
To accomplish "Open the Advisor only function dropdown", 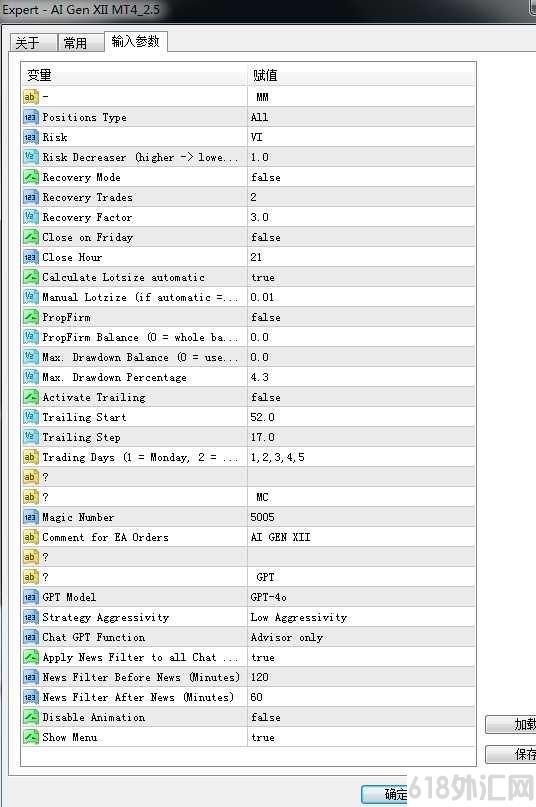I will pyautogui.click(x=361, y=637).
